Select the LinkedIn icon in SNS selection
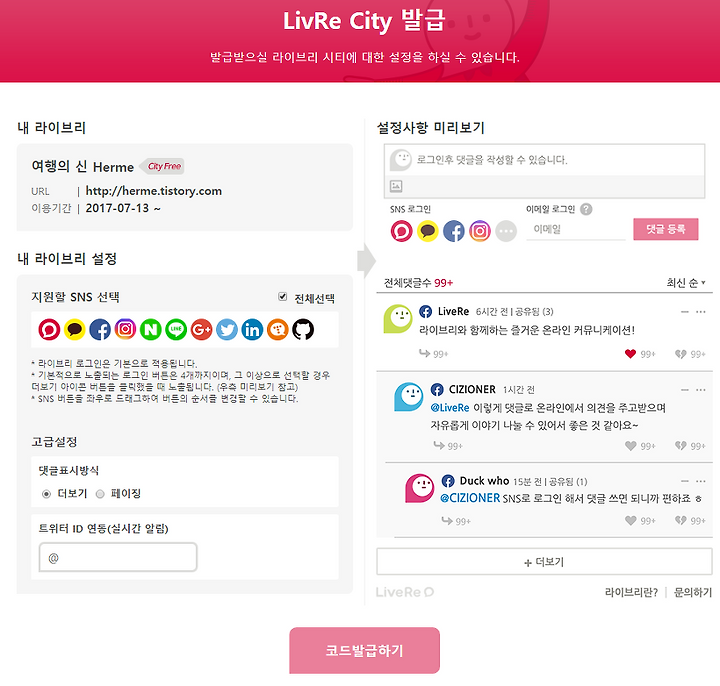Viewport: 720px width, 686px height. point(252,329)
